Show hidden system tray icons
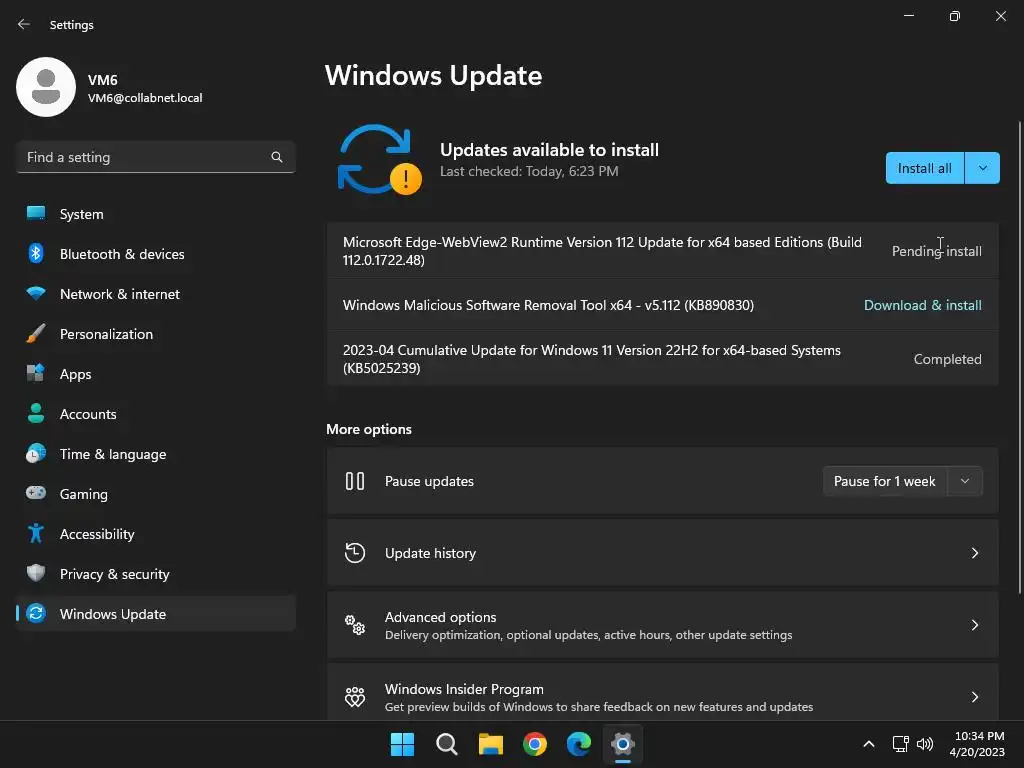 869,744
